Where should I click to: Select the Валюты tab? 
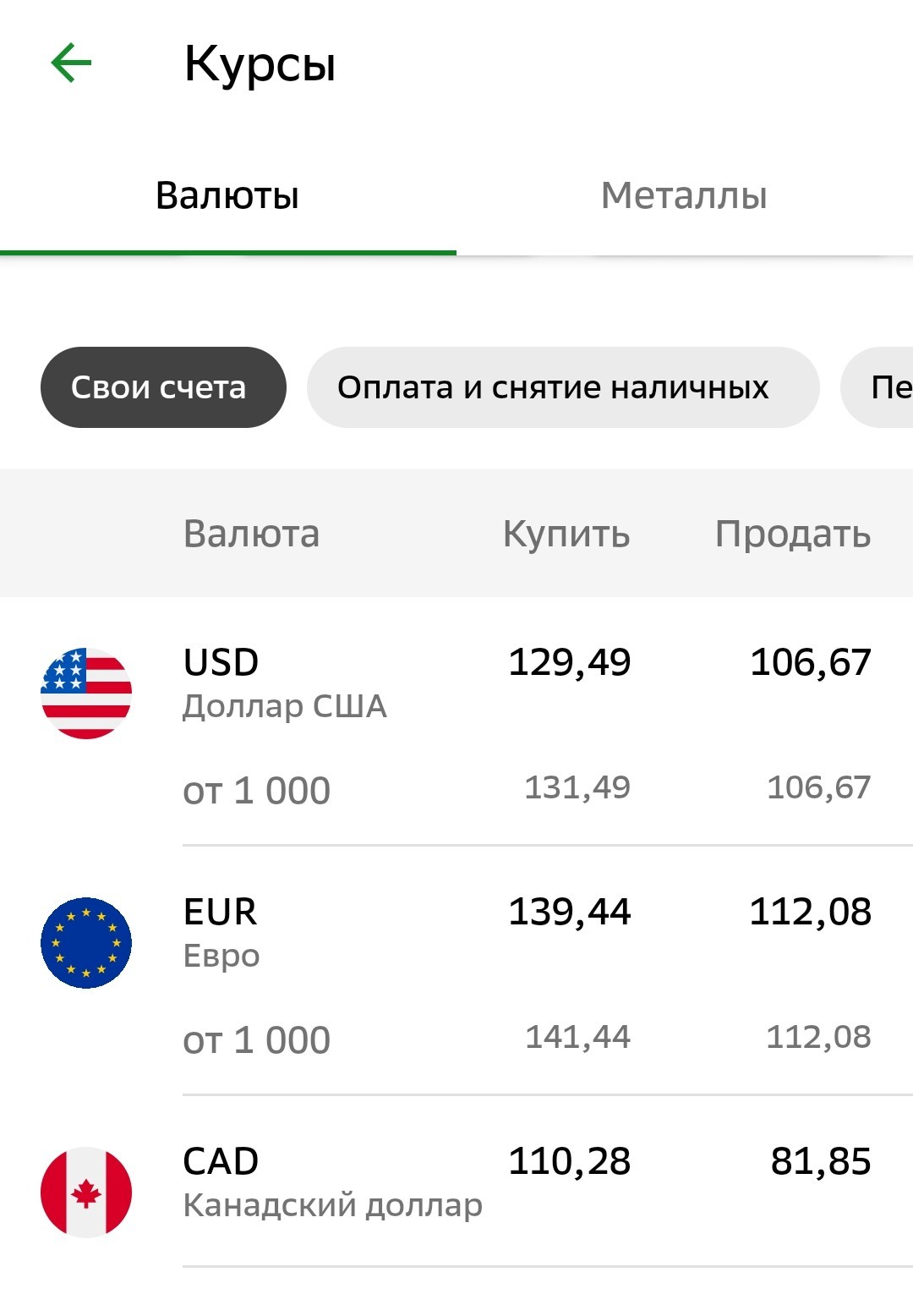[x=227, y=195]
